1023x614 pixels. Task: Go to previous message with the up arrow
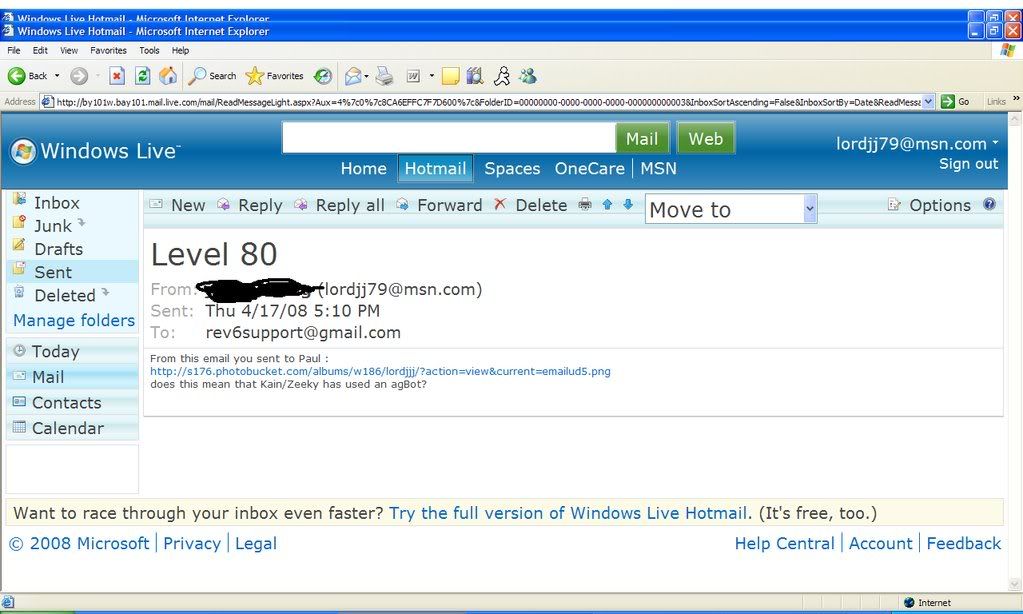pyautogui.click(x=607, y=204)
